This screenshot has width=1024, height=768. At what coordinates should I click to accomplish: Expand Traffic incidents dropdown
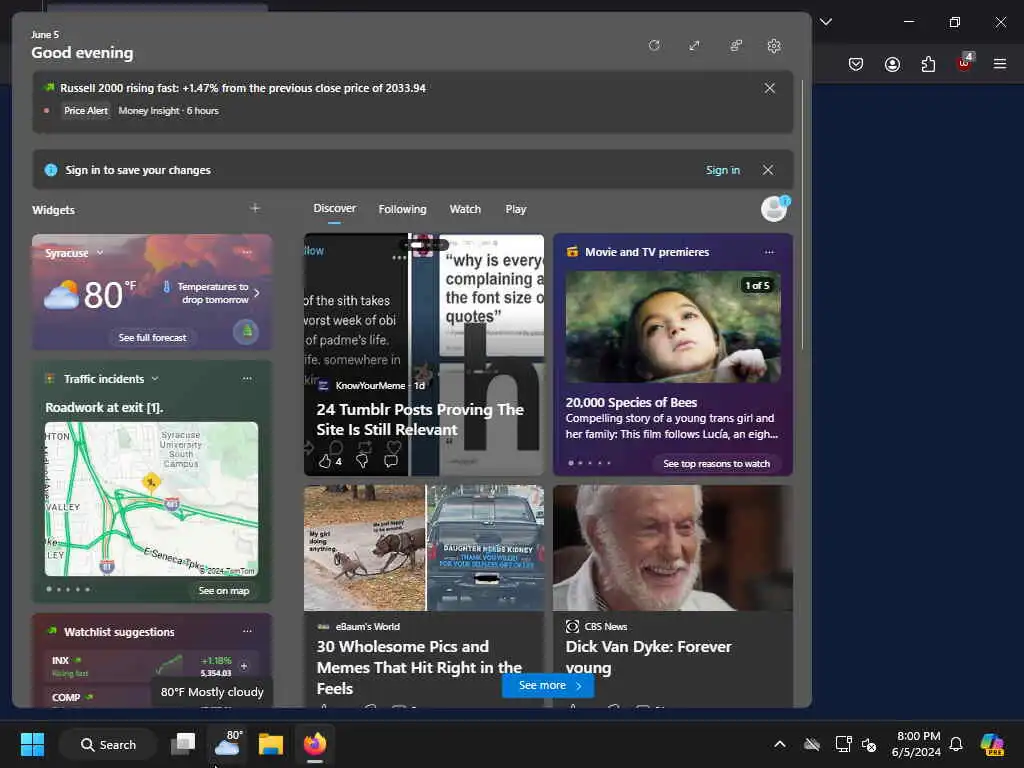(155, 379)
